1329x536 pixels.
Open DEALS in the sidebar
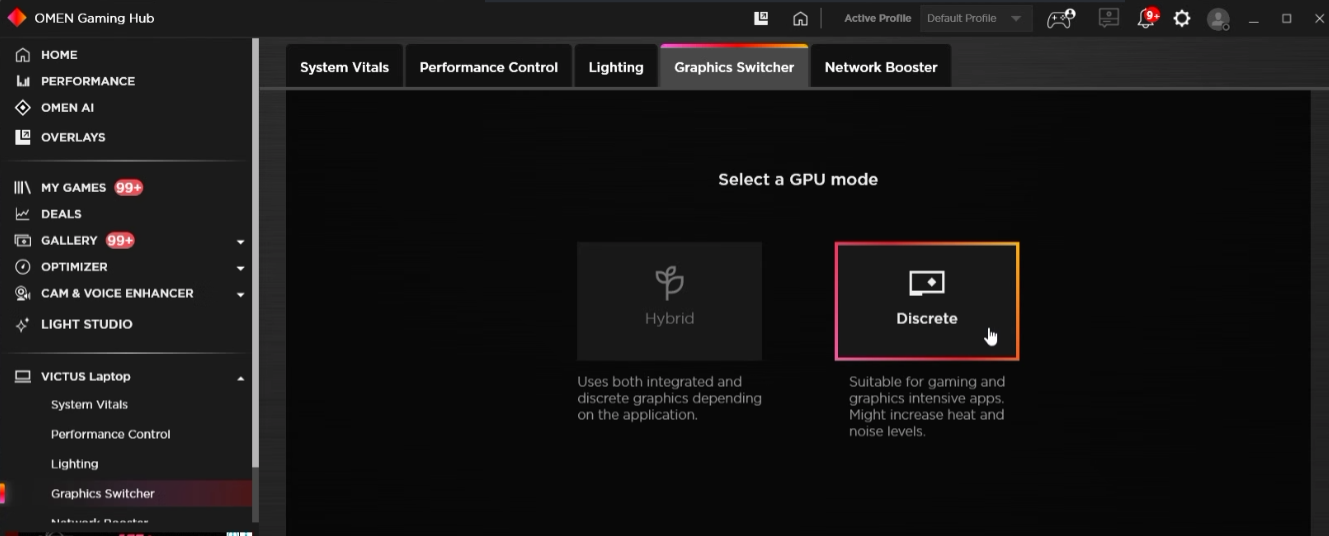[61, 214]
